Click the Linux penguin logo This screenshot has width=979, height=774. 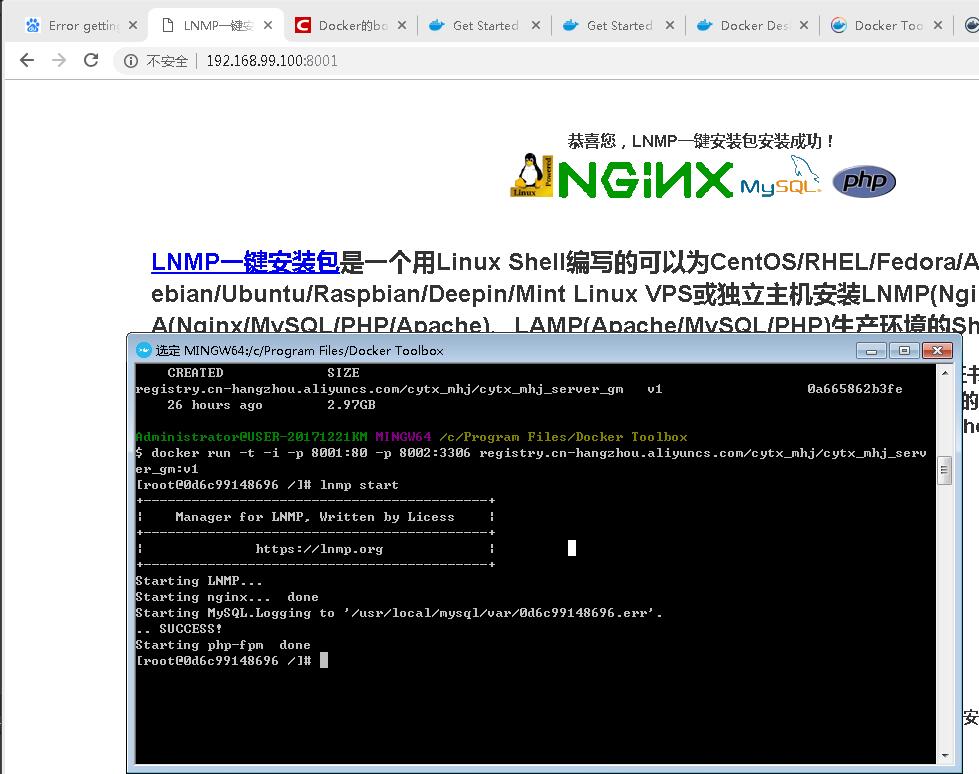532,175
